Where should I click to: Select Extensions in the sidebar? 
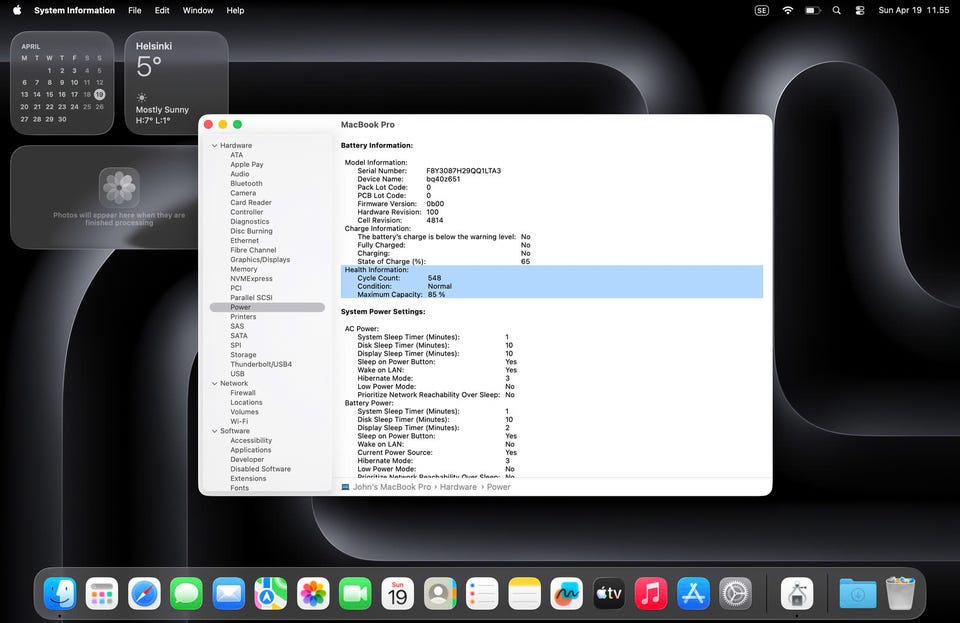pos(248,479)
